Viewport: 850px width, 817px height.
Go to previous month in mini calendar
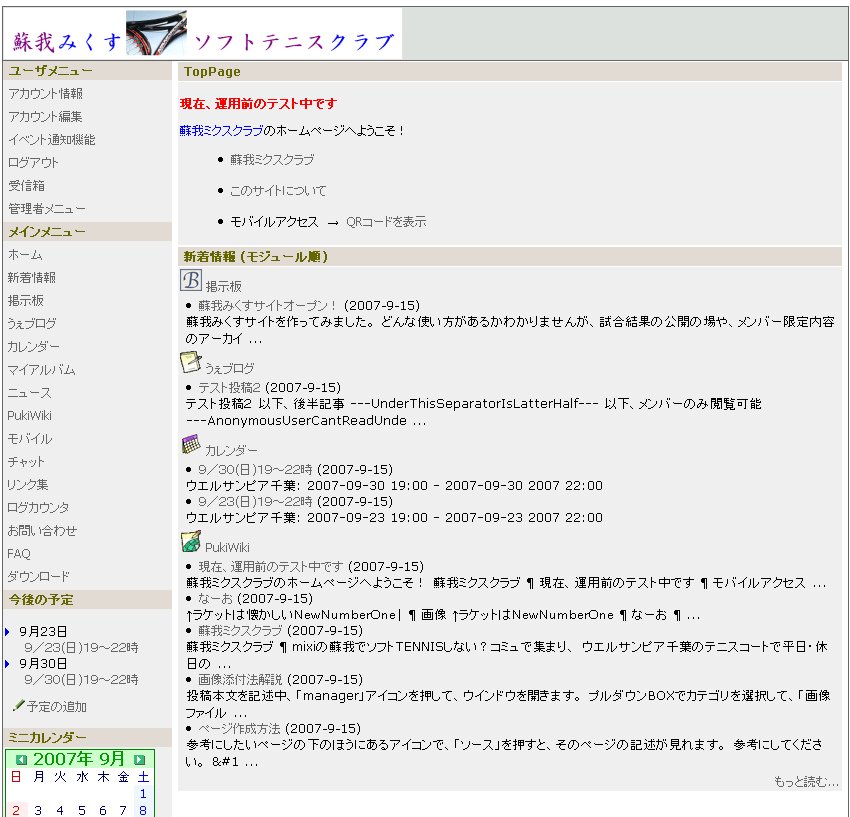click(21, 760)
